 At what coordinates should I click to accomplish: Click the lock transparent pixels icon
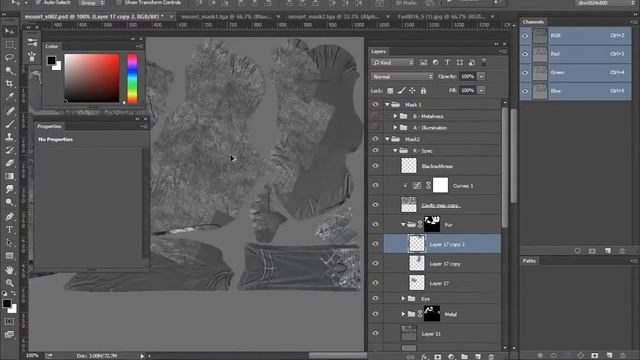tap(390, 91)
